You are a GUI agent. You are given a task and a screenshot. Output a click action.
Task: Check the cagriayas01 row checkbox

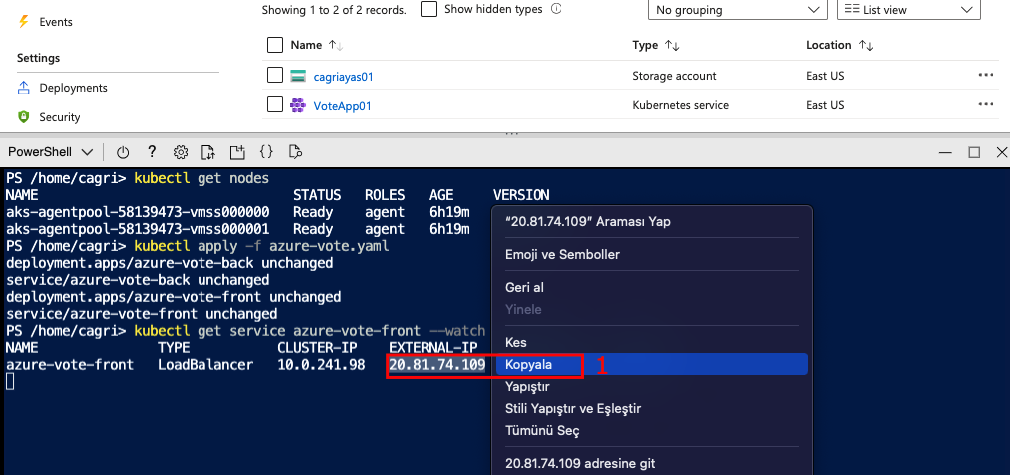pyautogui.click(x=275, y=76)
